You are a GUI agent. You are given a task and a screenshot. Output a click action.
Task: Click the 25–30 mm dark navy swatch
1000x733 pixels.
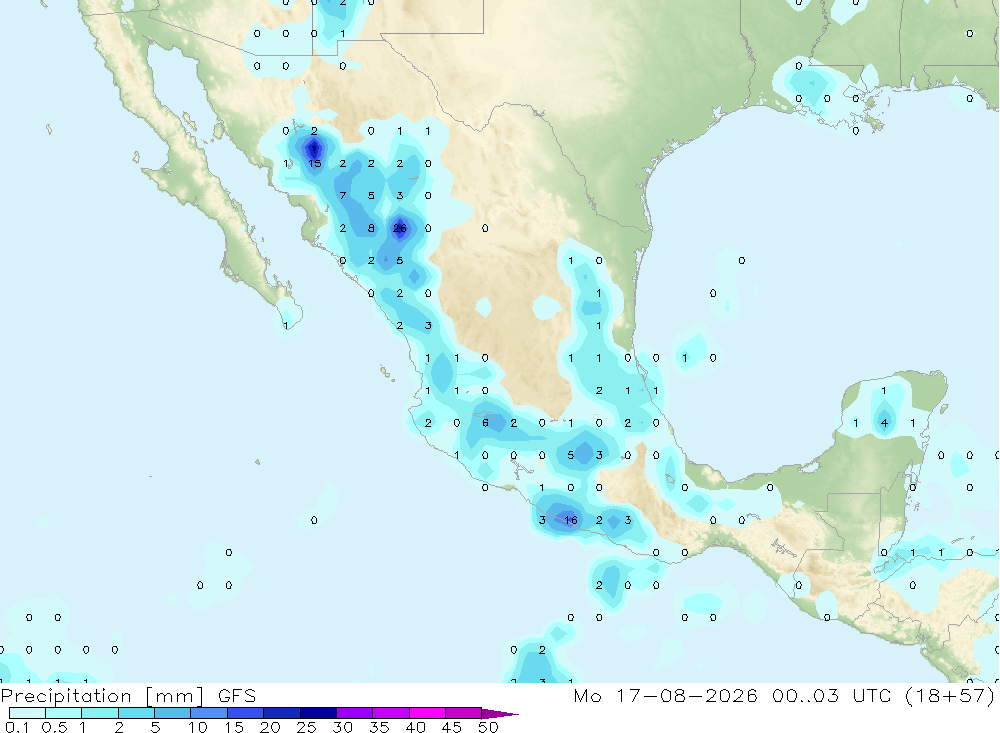(x=318, y=713)
